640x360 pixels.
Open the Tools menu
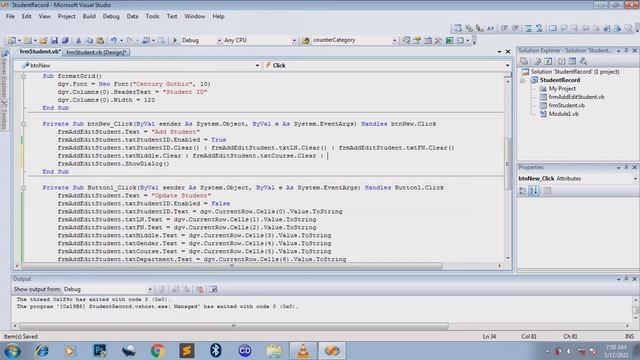click(152, 16)
